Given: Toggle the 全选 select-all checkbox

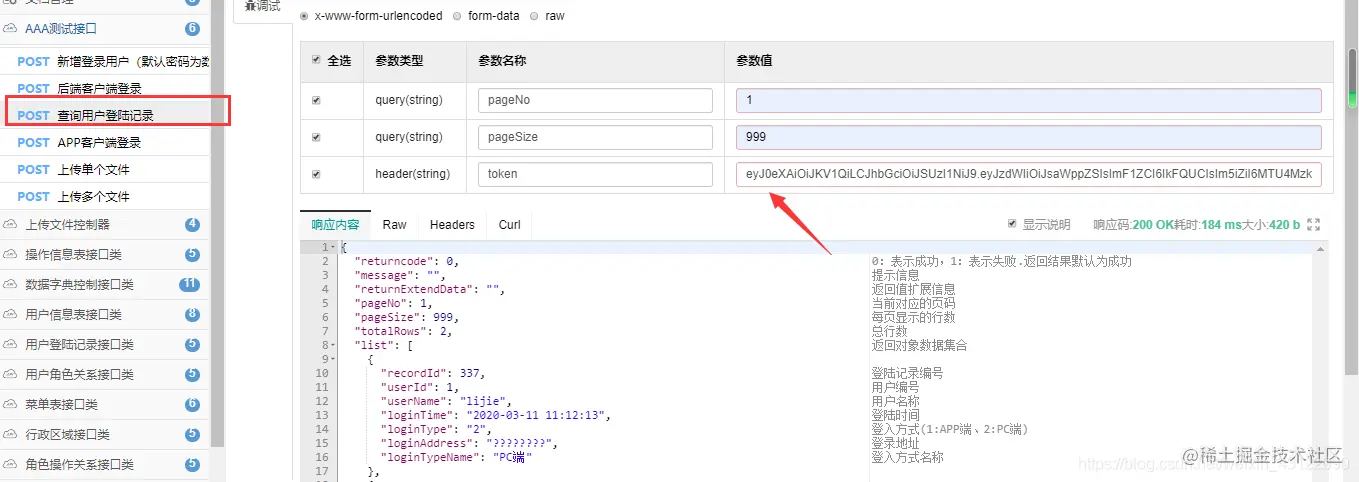Looking at the screenshot, I should (317, 60).
